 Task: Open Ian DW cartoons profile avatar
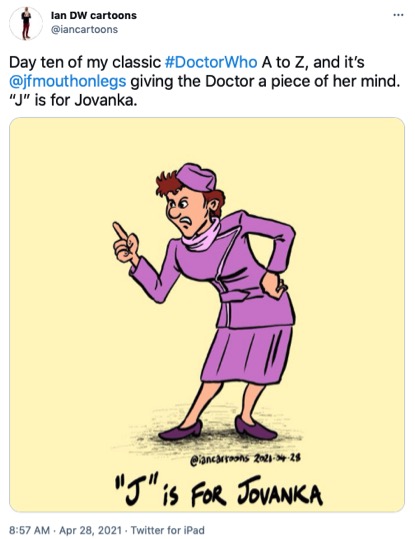point(26,23)
